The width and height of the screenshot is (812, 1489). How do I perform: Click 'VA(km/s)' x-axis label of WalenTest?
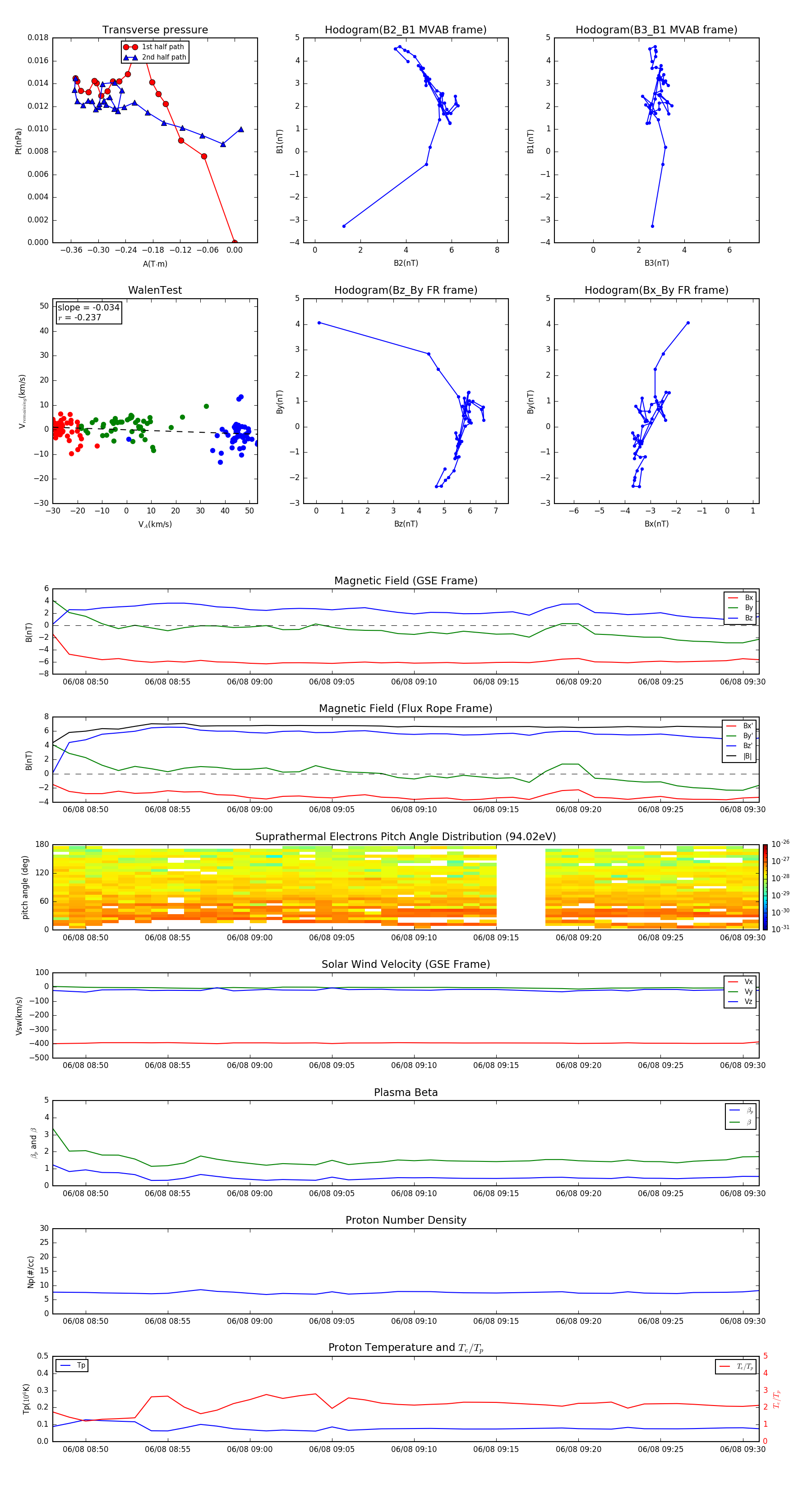(155, 524)
